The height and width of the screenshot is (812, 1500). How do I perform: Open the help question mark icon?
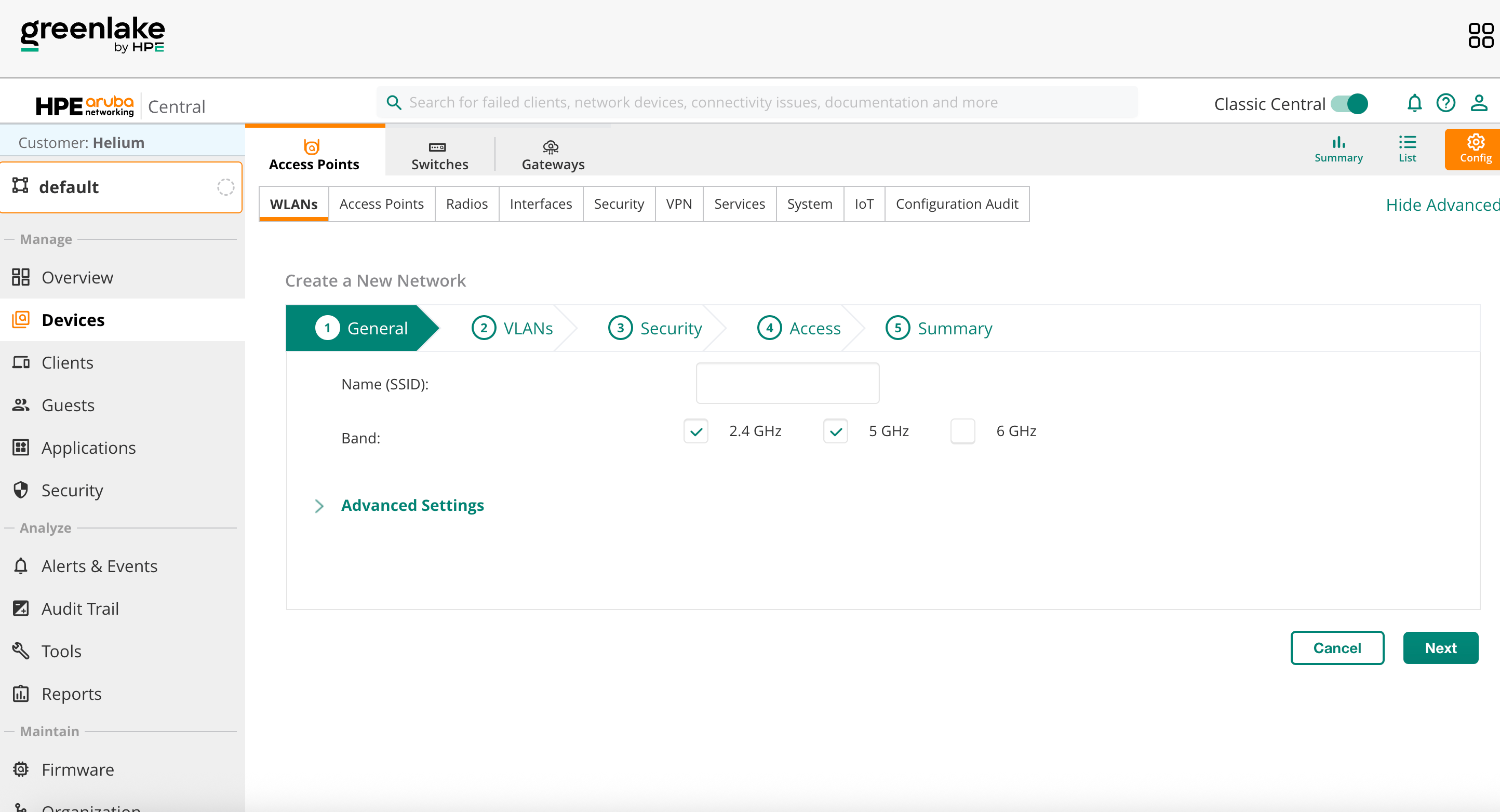coord(1445,104)
